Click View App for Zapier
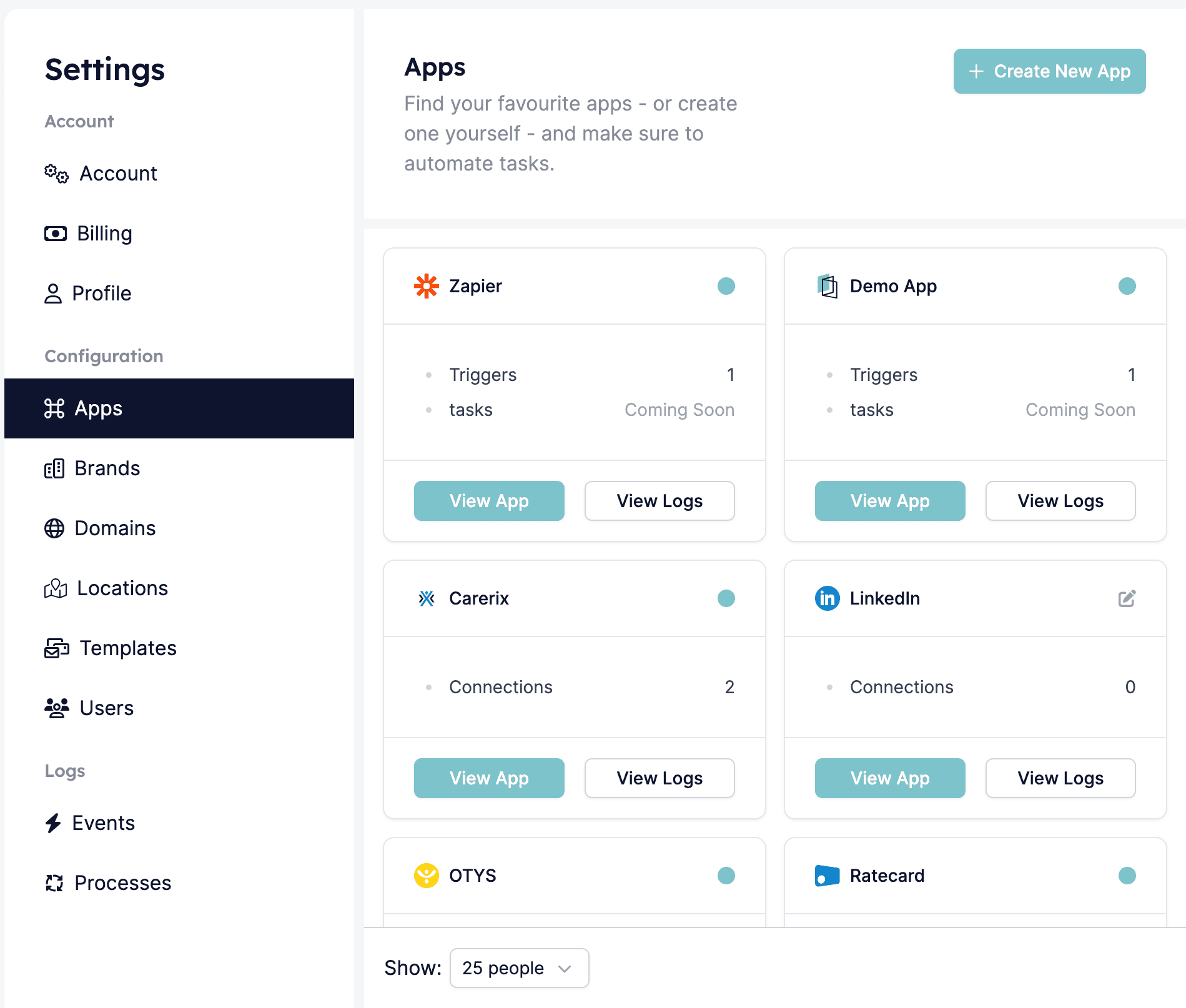This screenshot has height=1008, width=1186. 489,501
